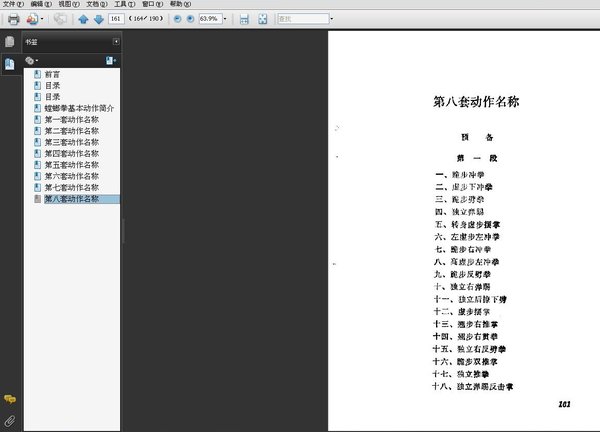Viewport: 600px width, 432px height.
Task: Click the fit-width scrolling mode icon
Action: (244, 19)
